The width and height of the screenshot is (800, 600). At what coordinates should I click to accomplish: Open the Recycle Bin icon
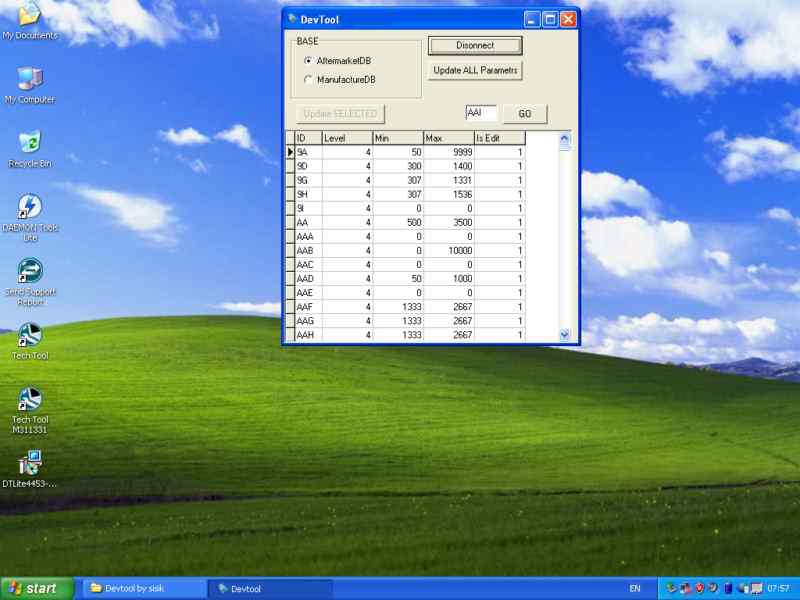(29, 144)
